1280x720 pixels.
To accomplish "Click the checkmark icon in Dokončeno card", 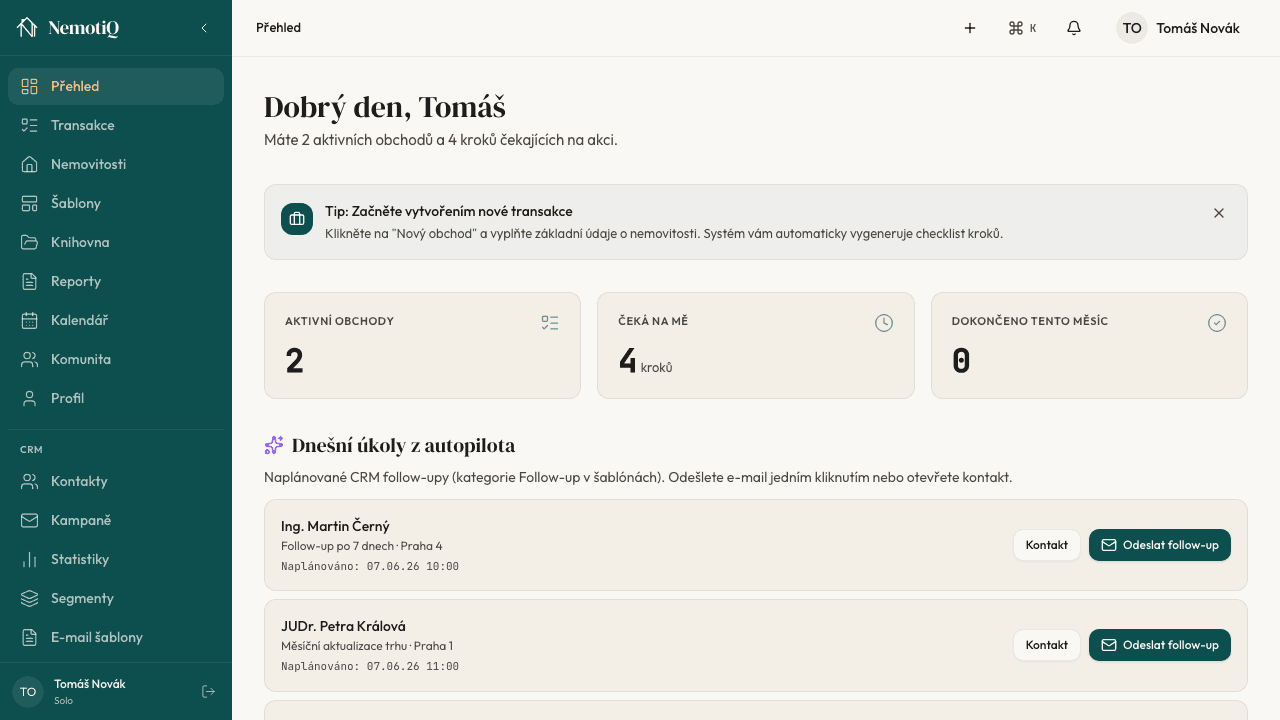I will 1217,322.
